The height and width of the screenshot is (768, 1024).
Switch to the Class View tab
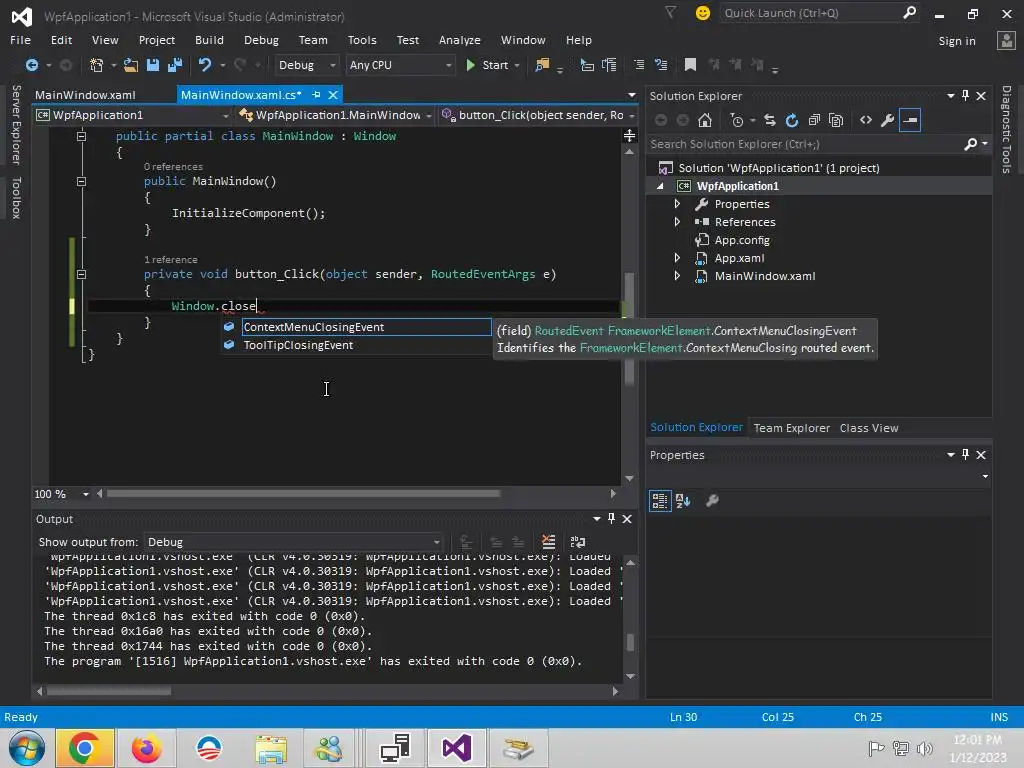click(869, 428)
